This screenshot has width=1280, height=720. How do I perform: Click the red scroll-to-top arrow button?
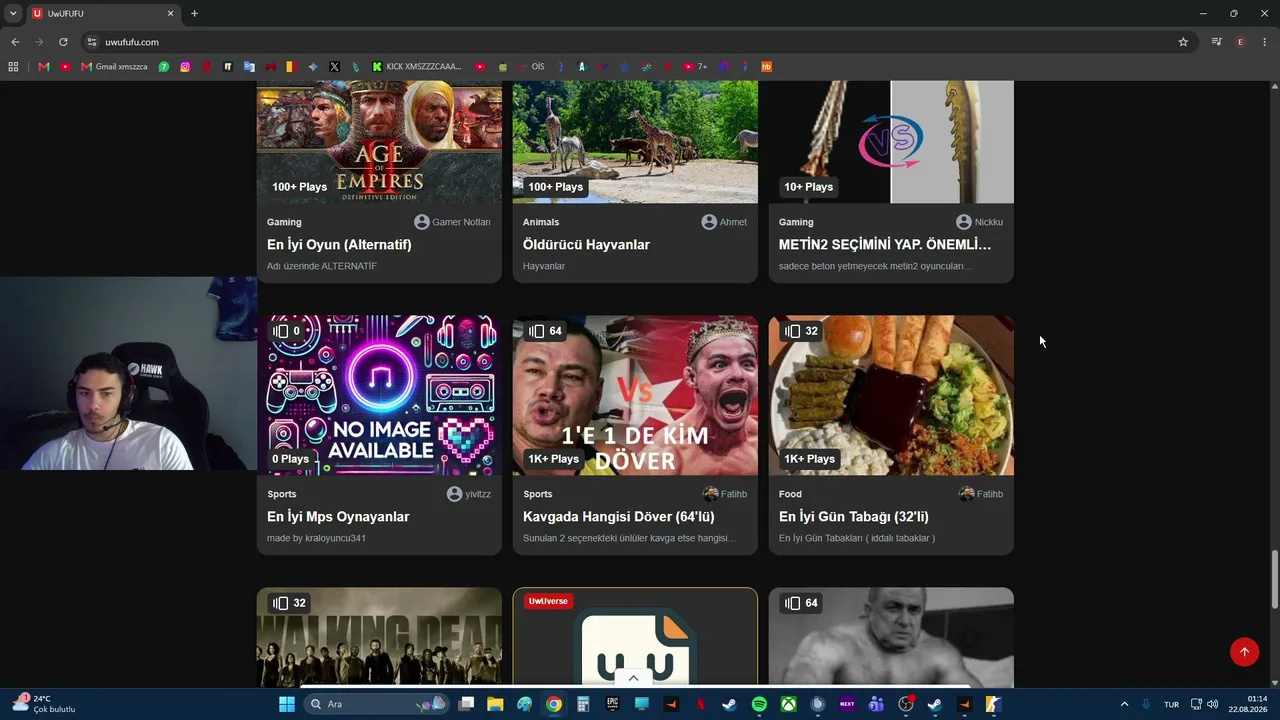(1244, 652)
